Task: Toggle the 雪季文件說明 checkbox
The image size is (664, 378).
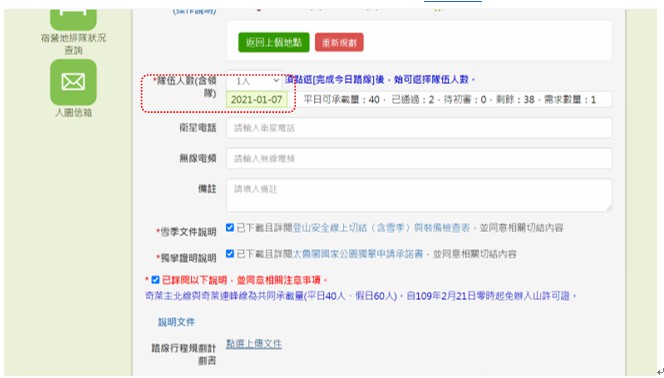Action: [230, 228]
